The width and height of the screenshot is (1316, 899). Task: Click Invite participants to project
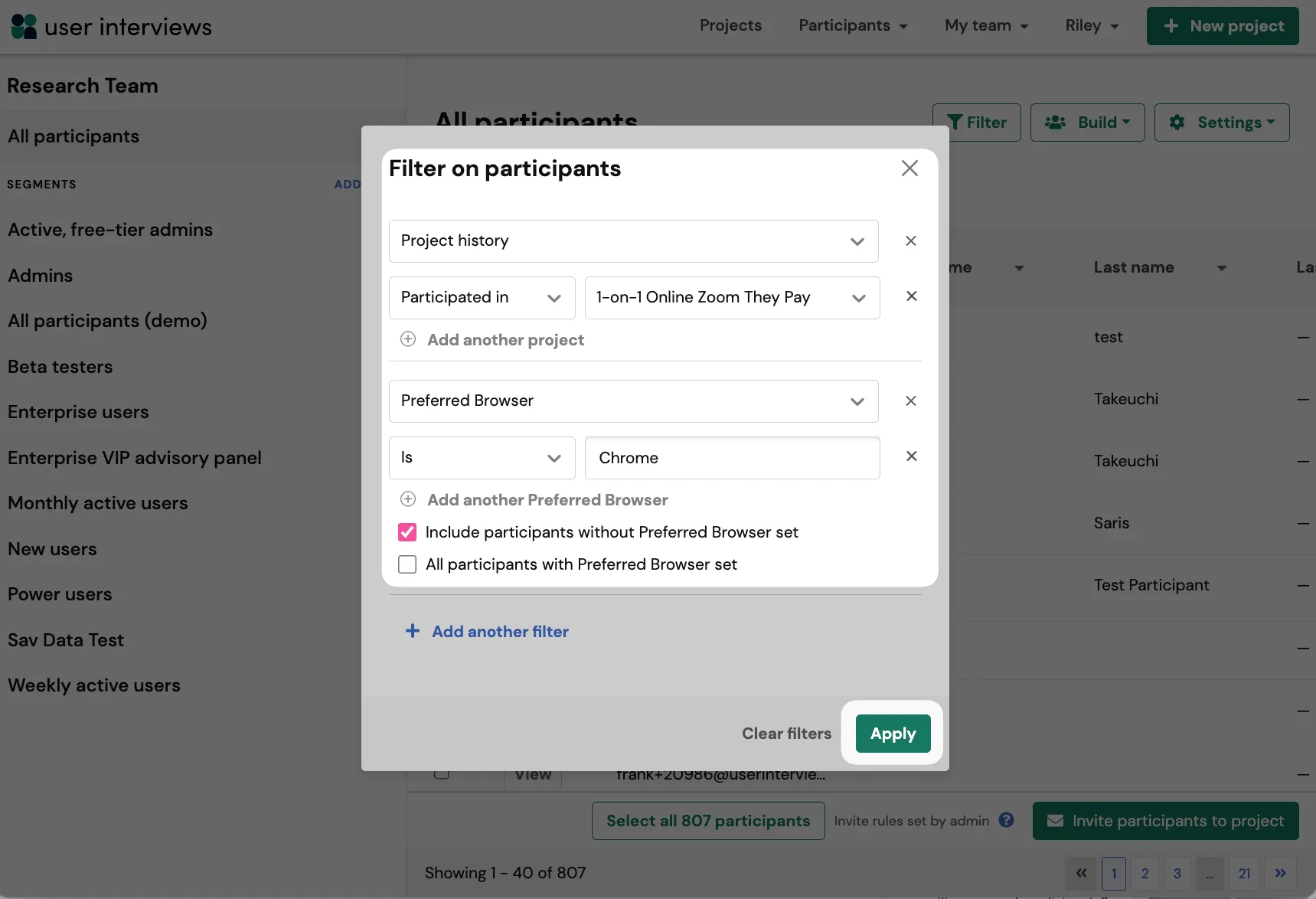(1165, 821)
